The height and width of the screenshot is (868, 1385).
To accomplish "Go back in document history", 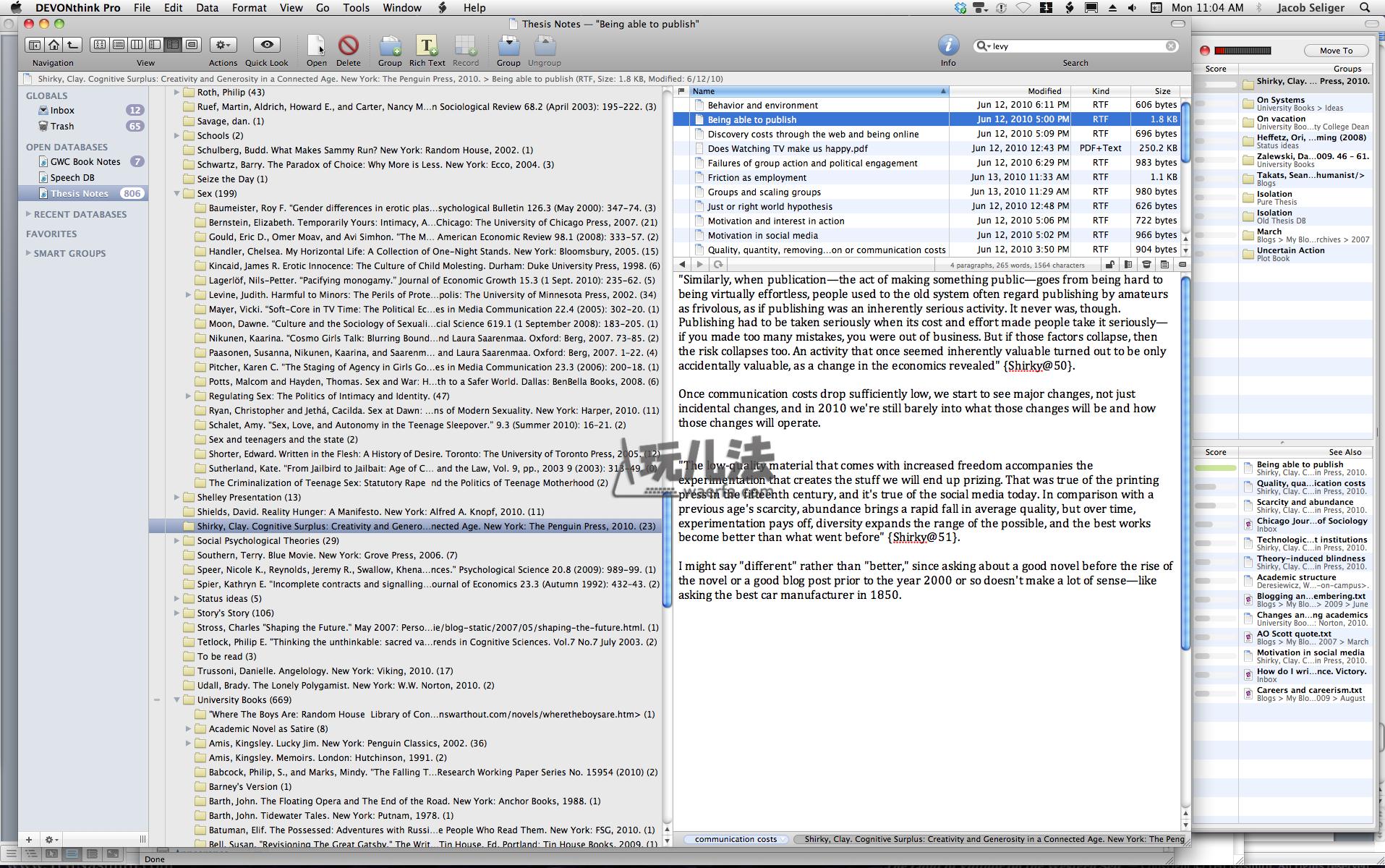I will 683,265.
